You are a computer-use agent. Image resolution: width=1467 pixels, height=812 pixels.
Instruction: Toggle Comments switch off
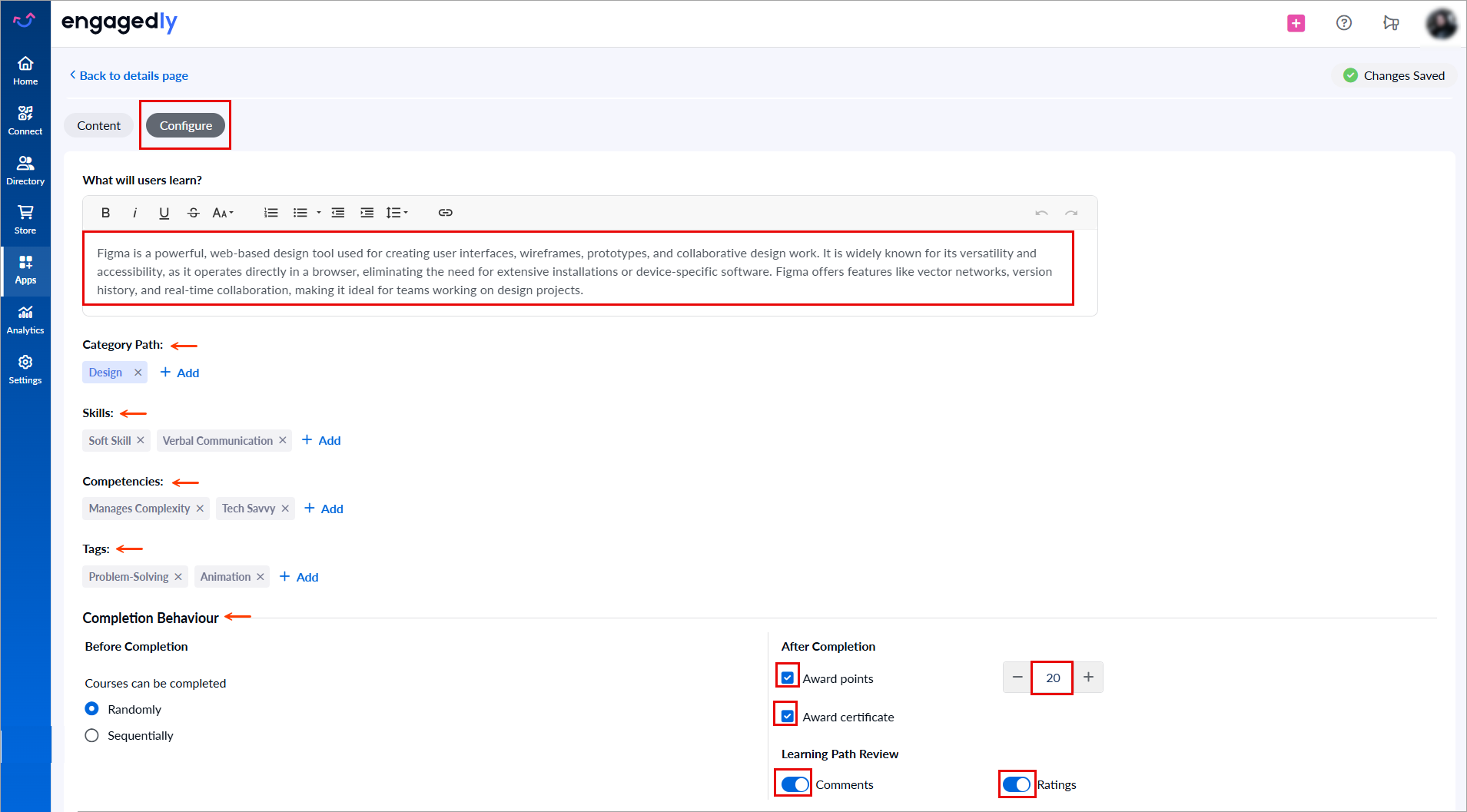pyautogui.click(x=795, y=784)
